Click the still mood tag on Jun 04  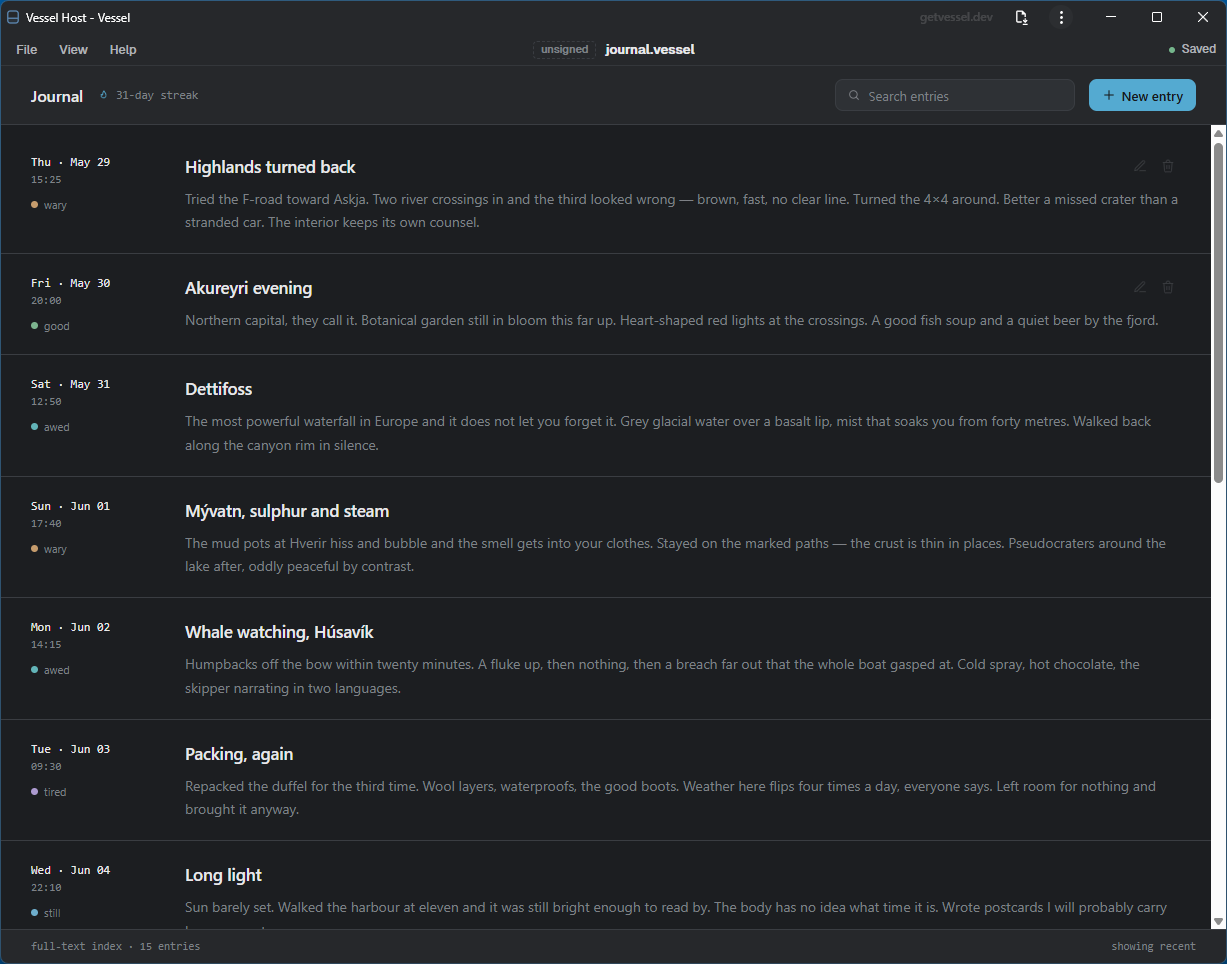click(x=46, y=913)
